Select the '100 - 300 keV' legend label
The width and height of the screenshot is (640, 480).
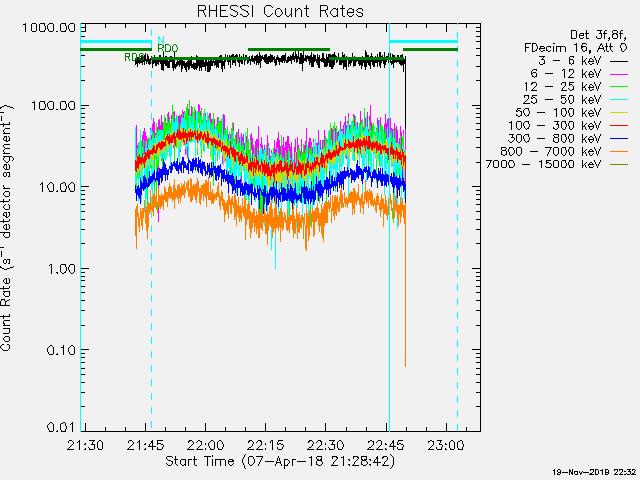555,126
